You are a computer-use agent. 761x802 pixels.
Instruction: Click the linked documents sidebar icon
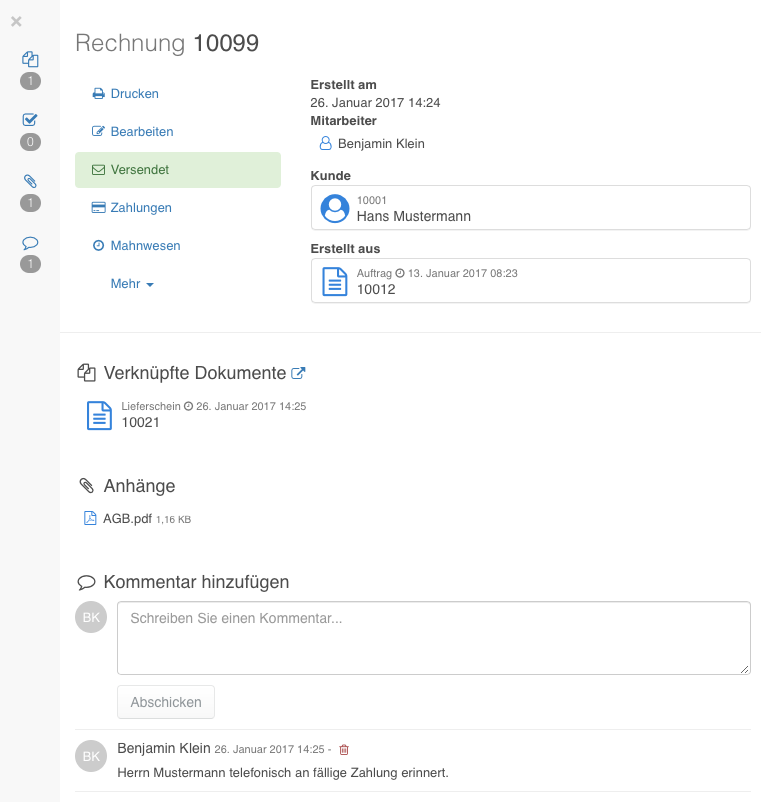[30, 59]
